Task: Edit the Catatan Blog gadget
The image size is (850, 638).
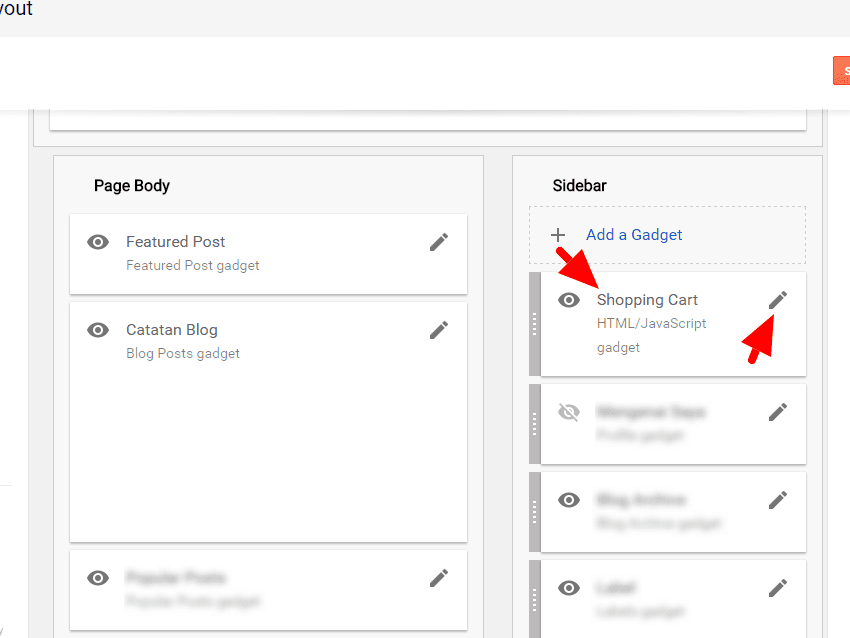Action: [x=438, y=330]
